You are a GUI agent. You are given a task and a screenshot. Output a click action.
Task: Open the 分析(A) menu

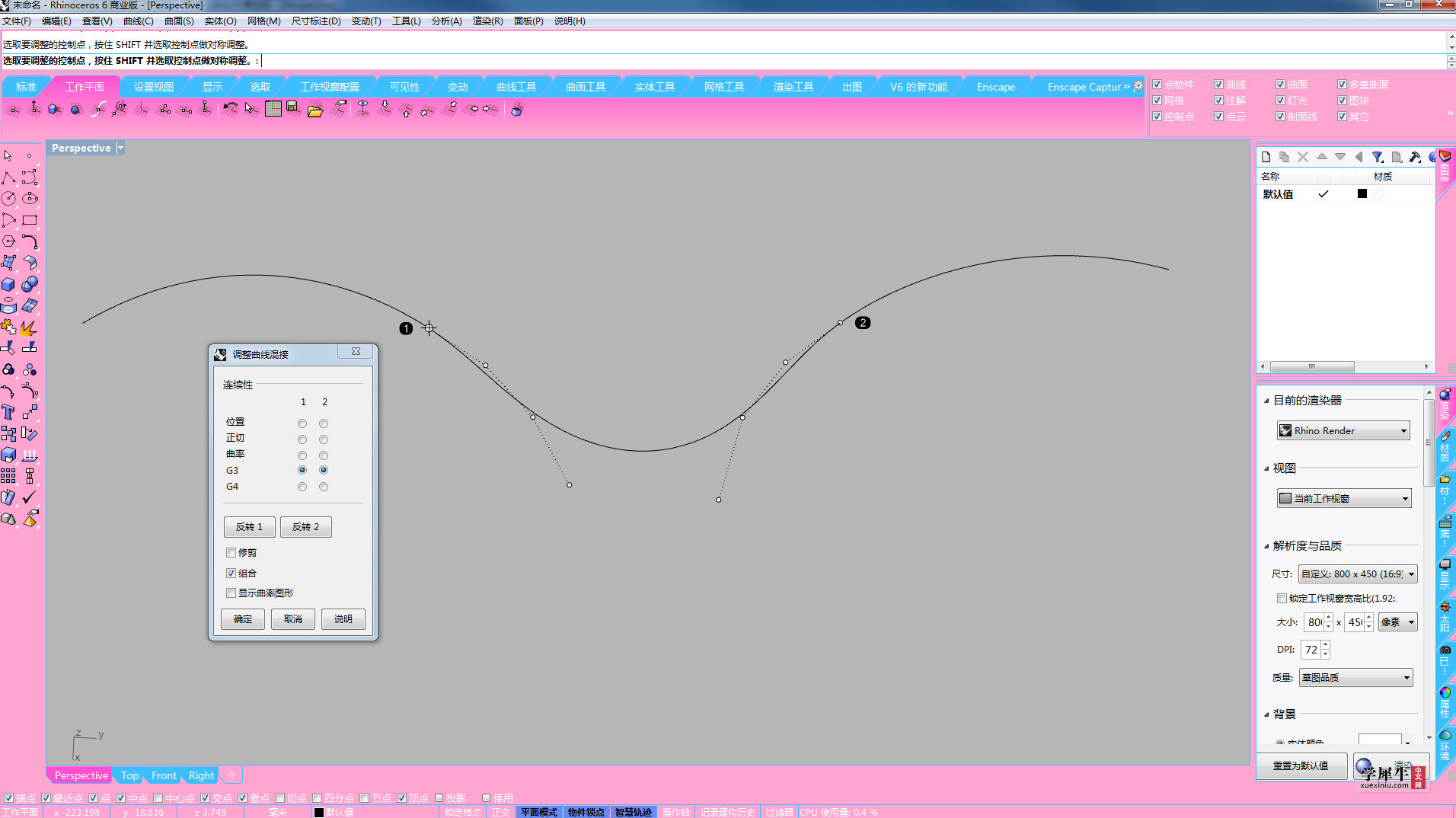point(446,21)
